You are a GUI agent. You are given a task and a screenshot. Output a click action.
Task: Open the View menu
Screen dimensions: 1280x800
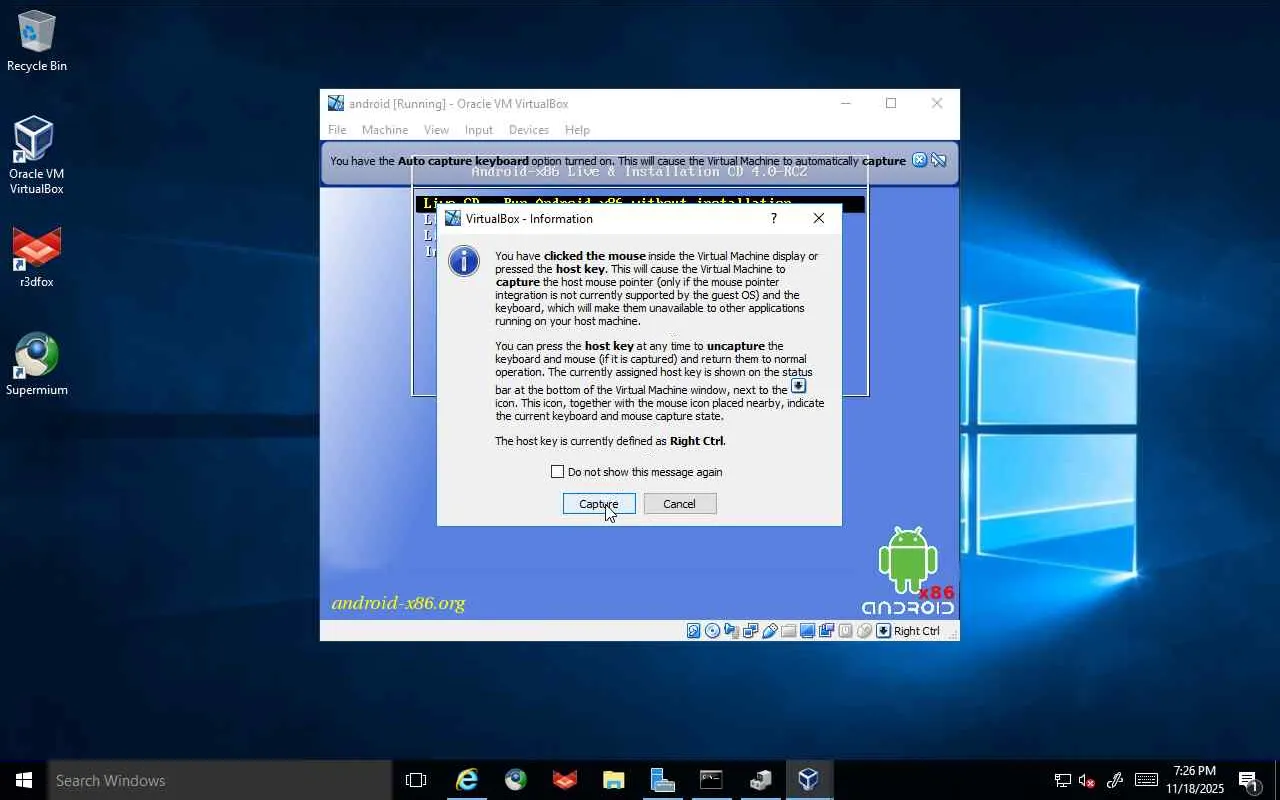coord(436,130)
